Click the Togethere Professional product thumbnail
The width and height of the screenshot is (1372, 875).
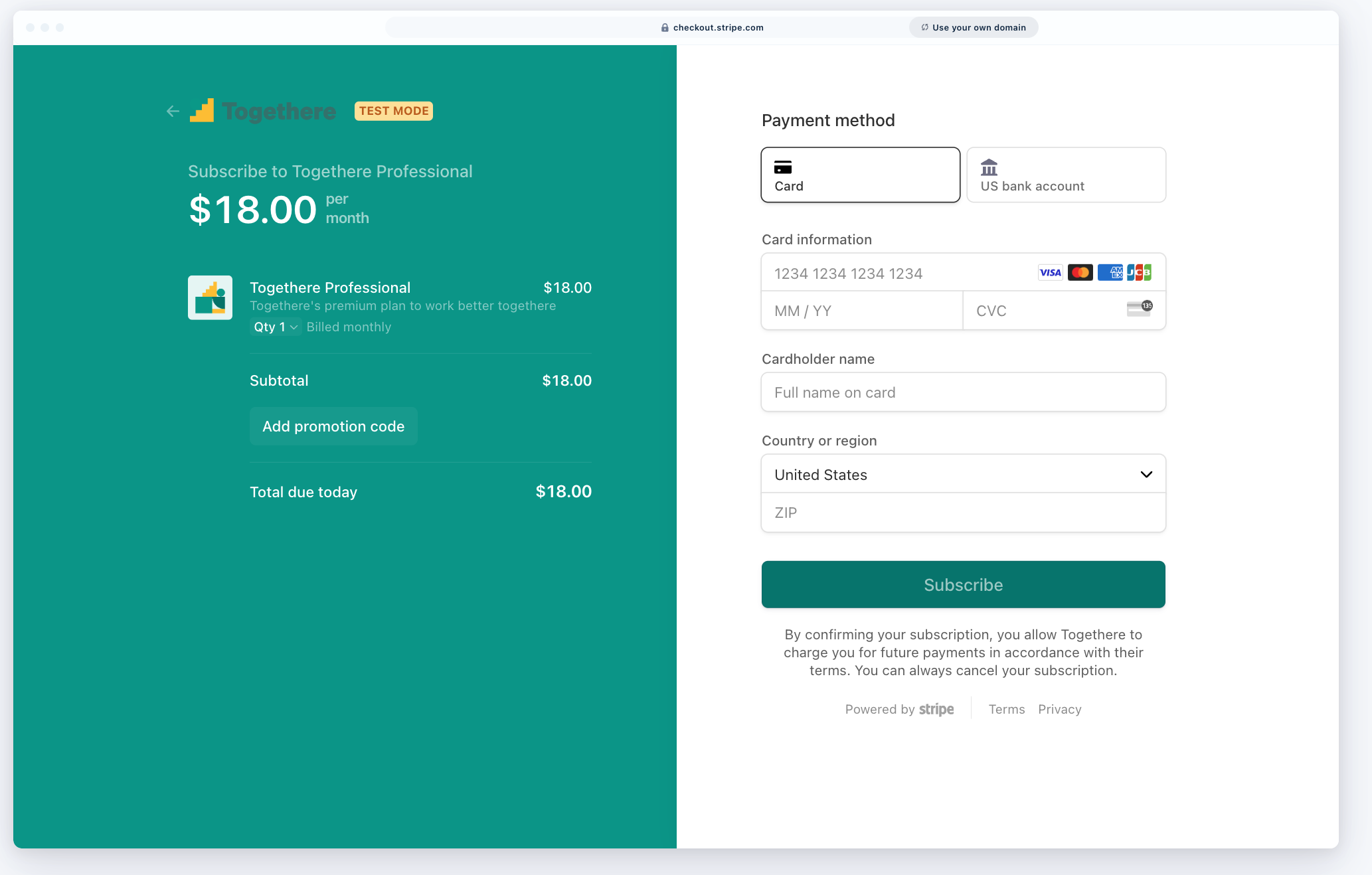210,297
